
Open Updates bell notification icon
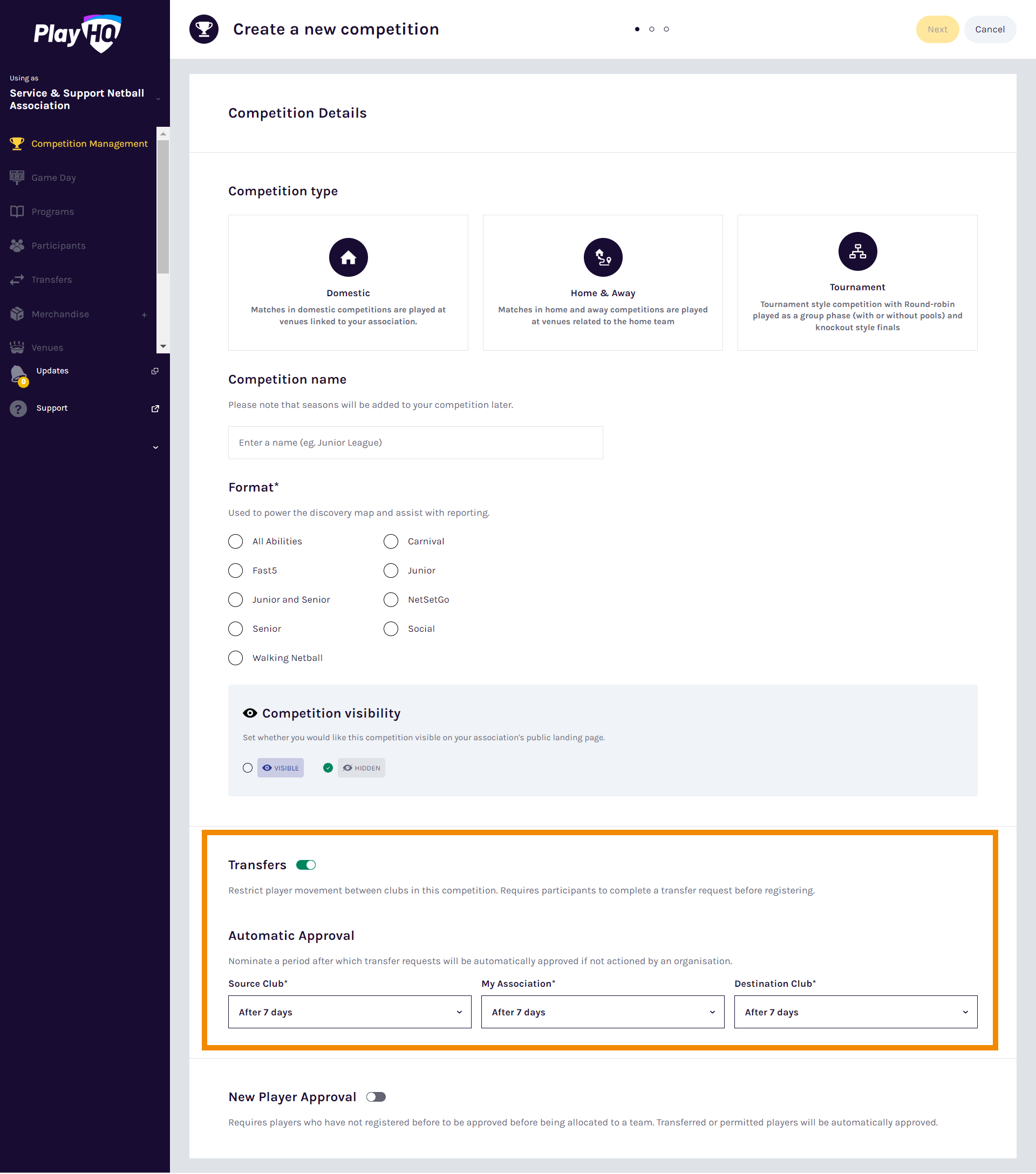(18, 374)
